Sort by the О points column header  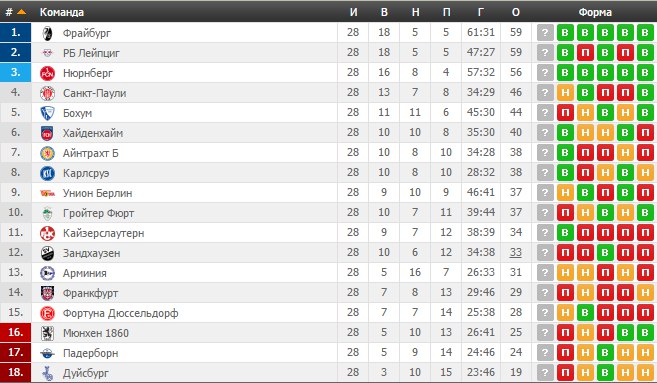pos(516,12)
